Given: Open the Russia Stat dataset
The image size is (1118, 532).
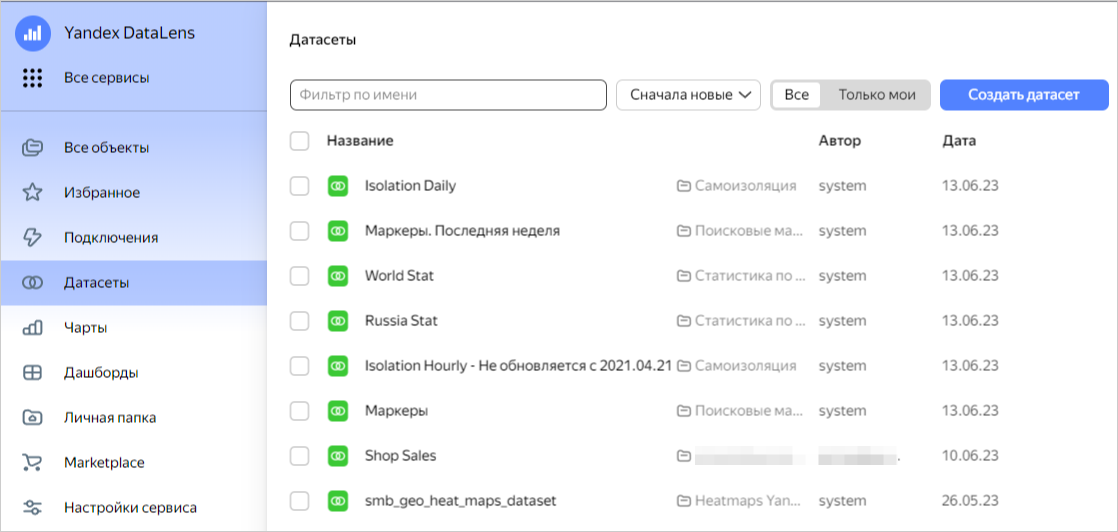Looking at the screenshot, I should [x=401, y=321].
